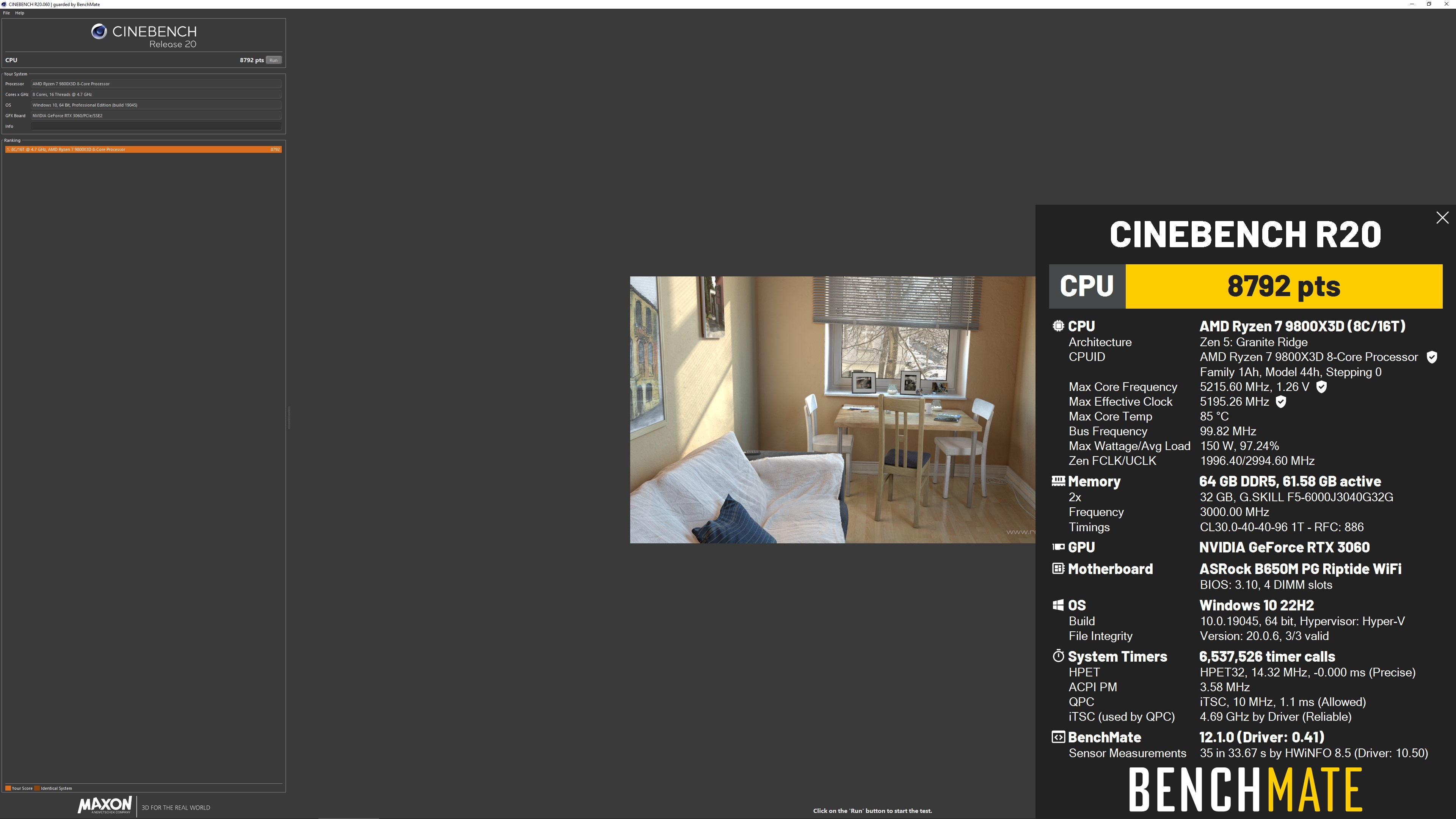Click the CINEBENCH R20 title in overlay
This screenshot has width=1456, height=819.
[x=1245, y=234]
